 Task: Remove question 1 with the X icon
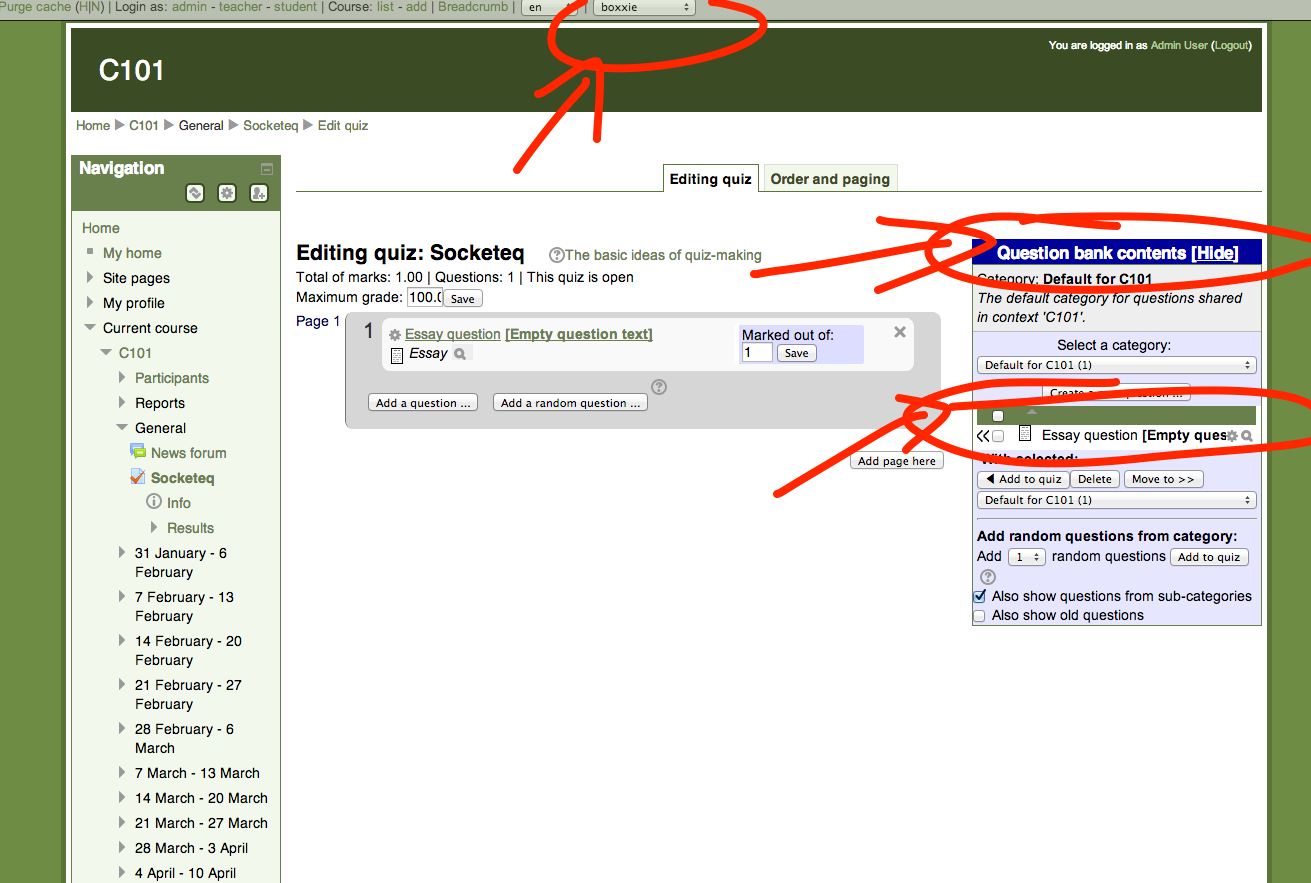coord(900,332)
